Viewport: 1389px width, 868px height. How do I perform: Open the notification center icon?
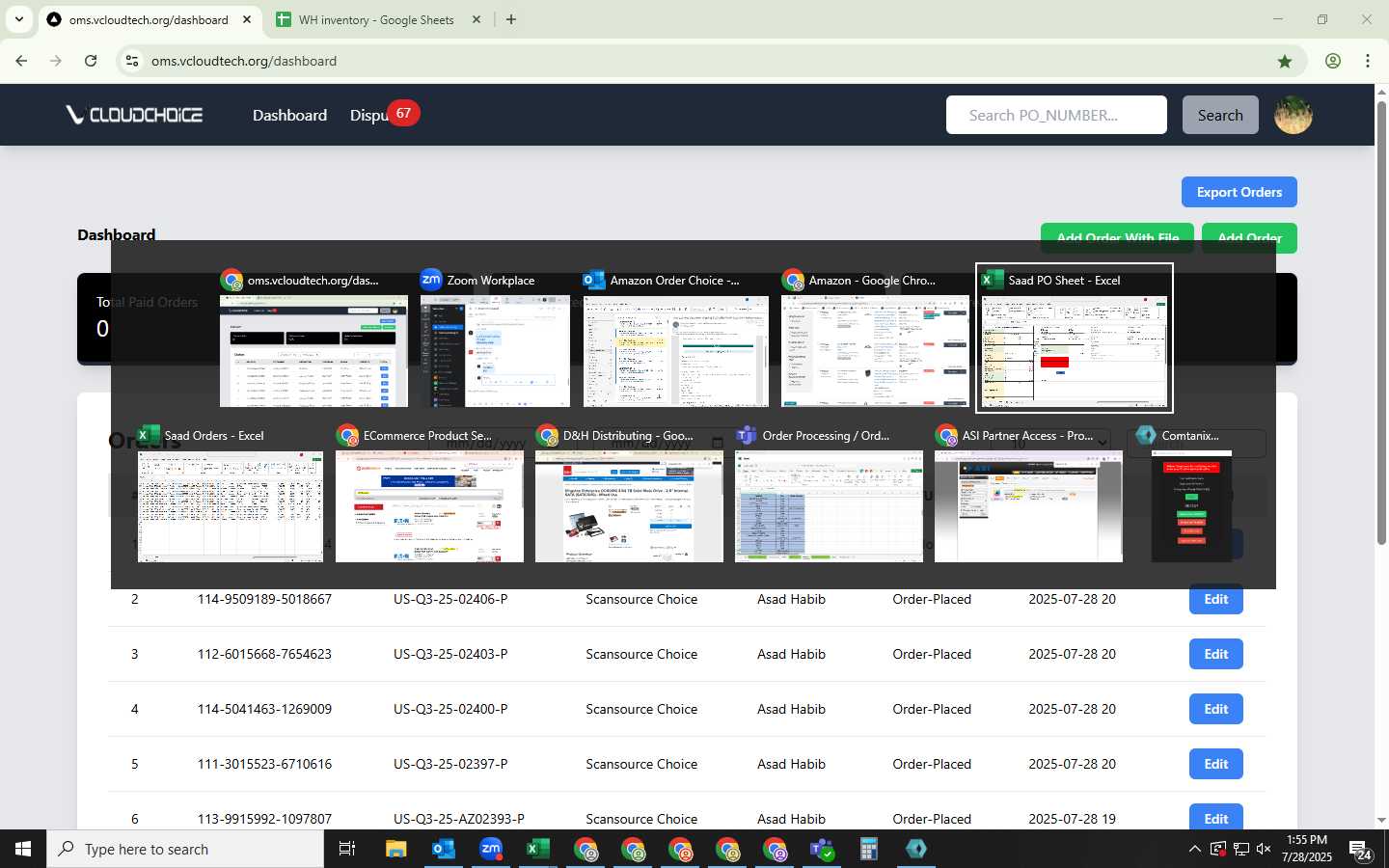1361,850
